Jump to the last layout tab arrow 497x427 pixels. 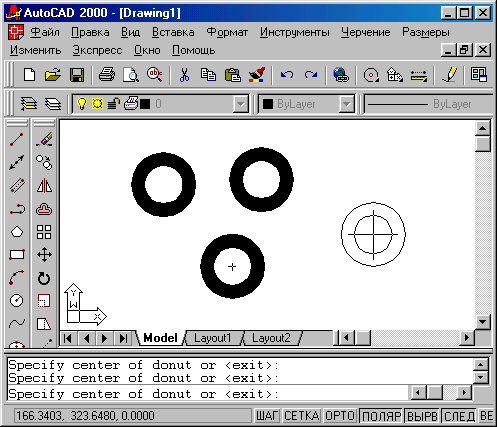click(x=123, y=339)
